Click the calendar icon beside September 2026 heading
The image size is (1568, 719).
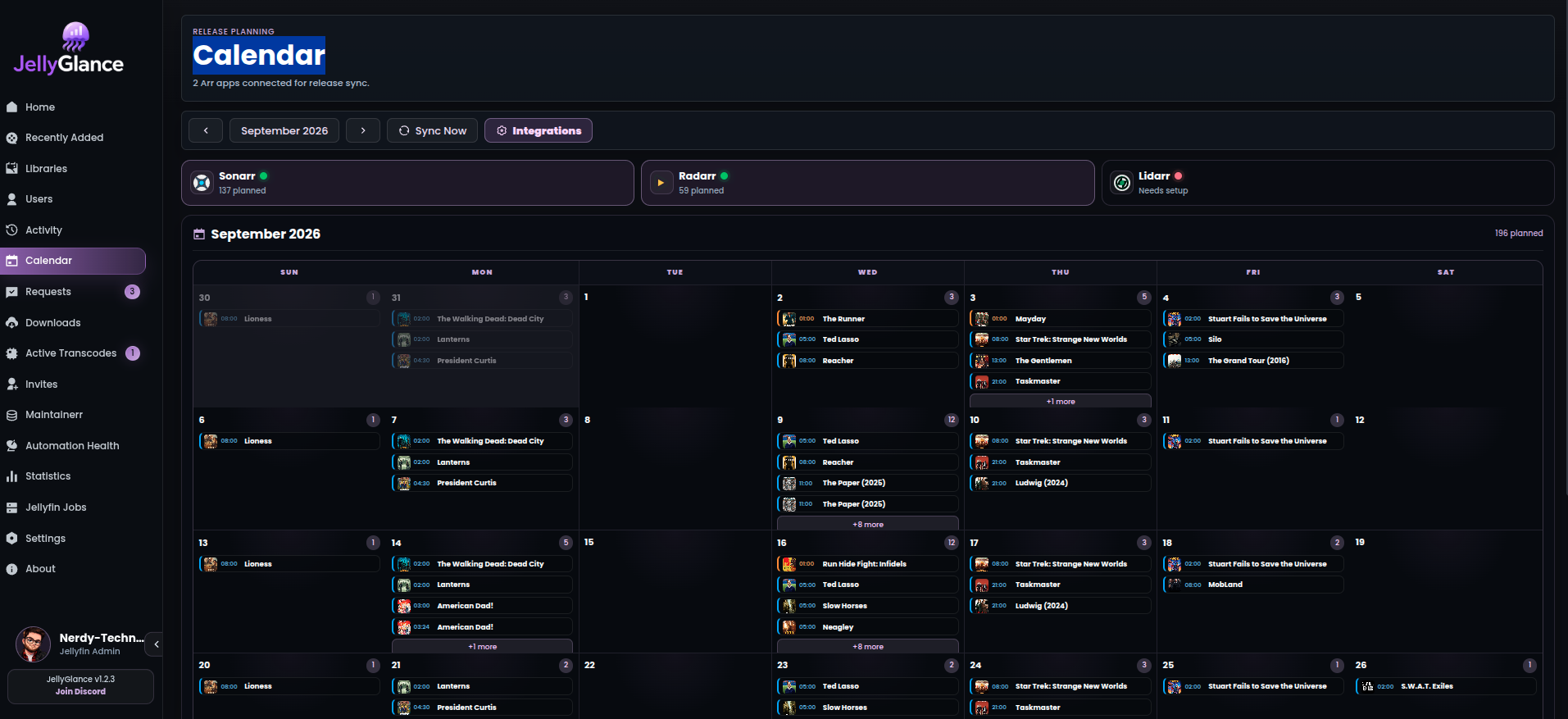199,234
